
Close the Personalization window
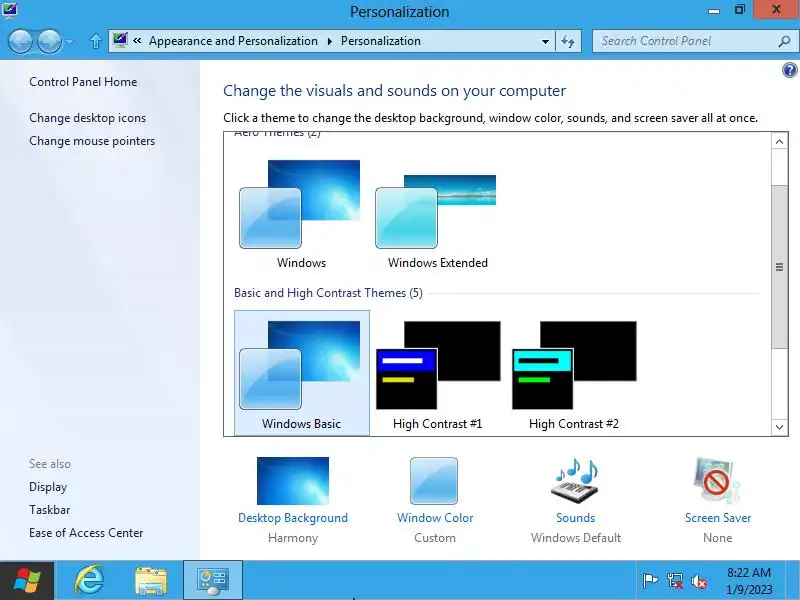[x=776, y=9]
